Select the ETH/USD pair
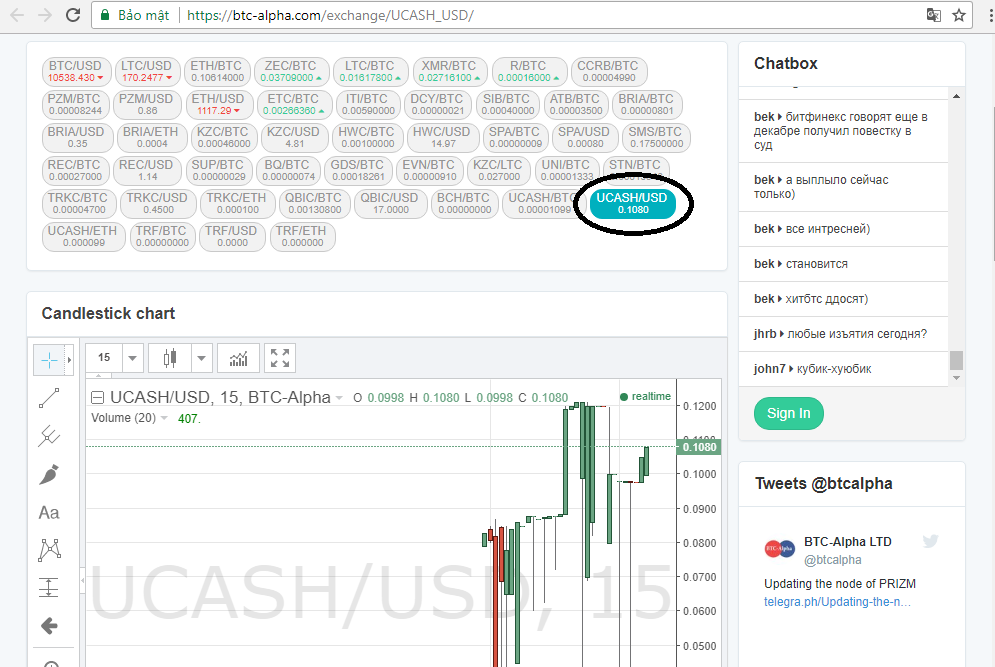995x667 pixels. tap(219, 104)
